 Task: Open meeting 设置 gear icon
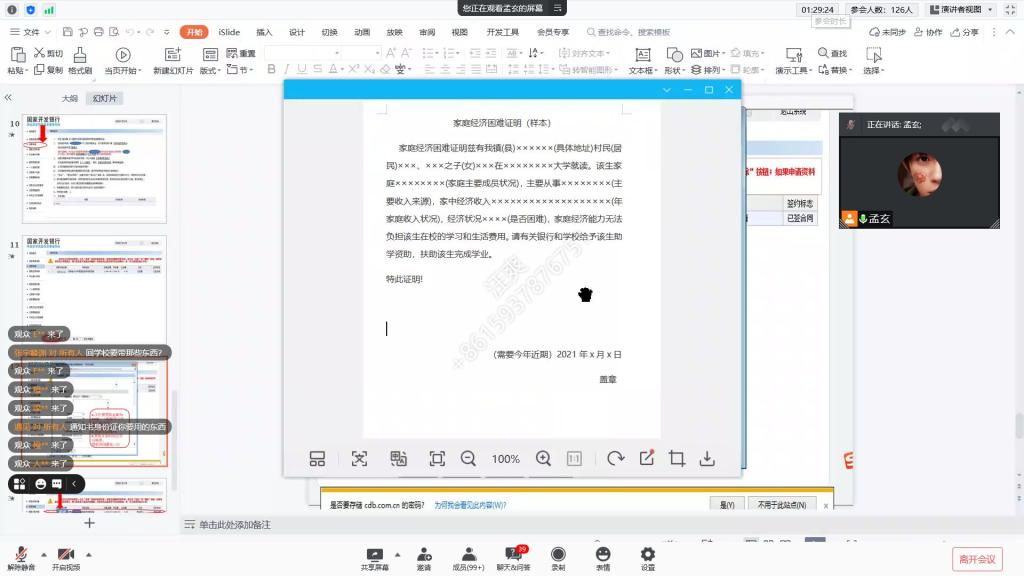(x=647, y=557)
